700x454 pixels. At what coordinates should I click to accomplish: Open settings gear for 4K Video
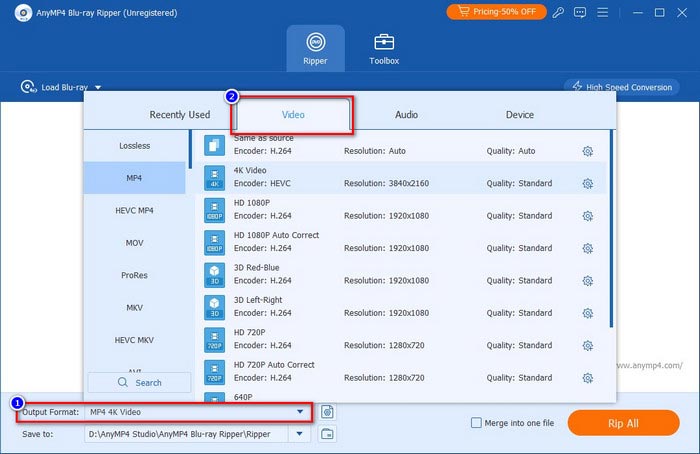(x=588, y=183)
